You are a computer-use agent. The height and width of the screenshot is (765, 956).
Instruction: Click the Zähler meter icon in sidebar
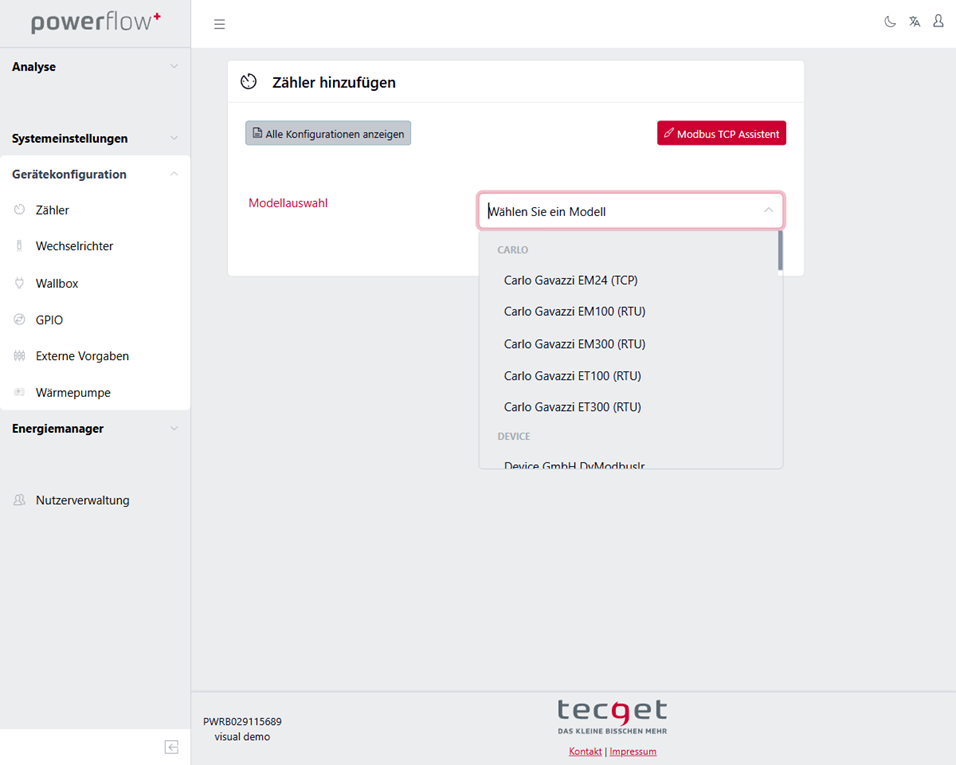pos(20,210)
